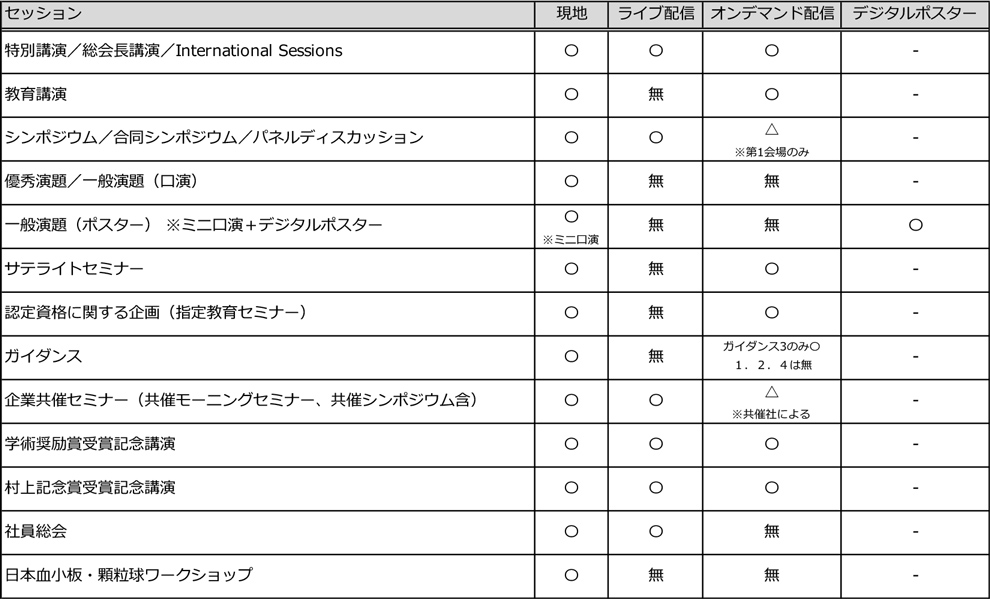Select 教育講演 row label
Viewport: 990px width, 599px height.
35,94
